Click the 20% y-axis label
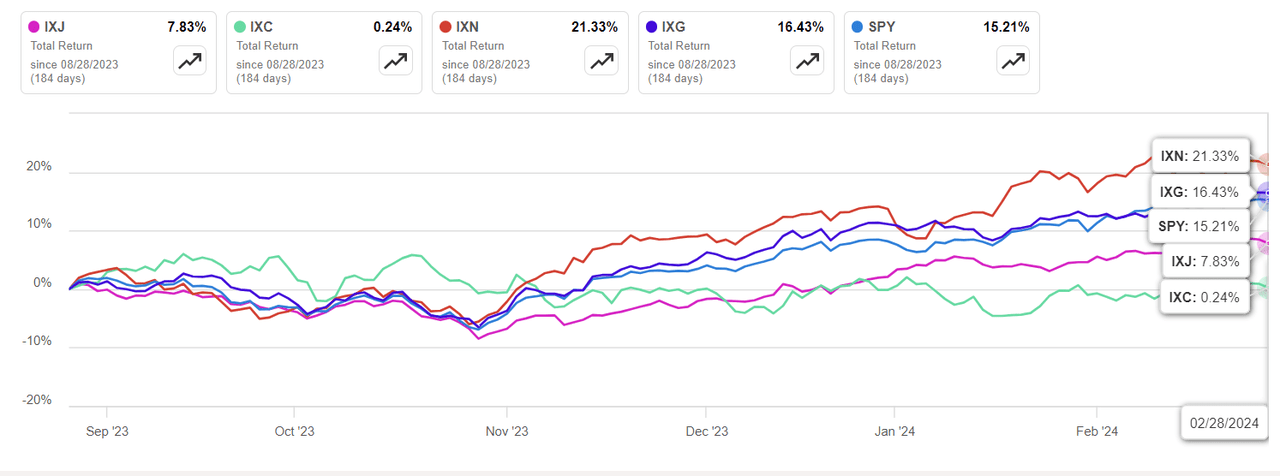The width and height of the screenshot is (1280, 476). tap(40, 167)
